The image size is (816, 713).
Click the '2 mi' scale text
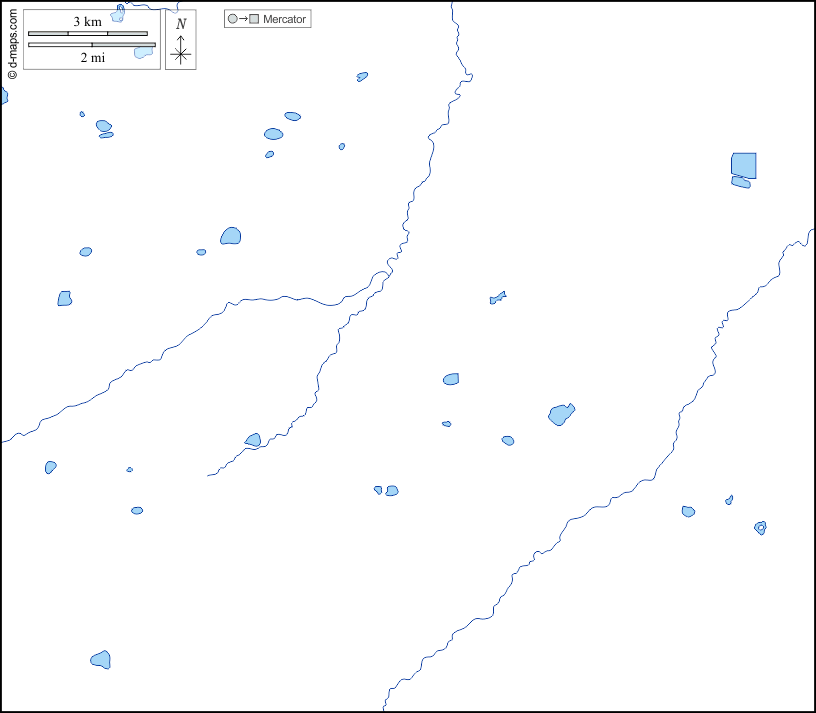coord(92,58)
